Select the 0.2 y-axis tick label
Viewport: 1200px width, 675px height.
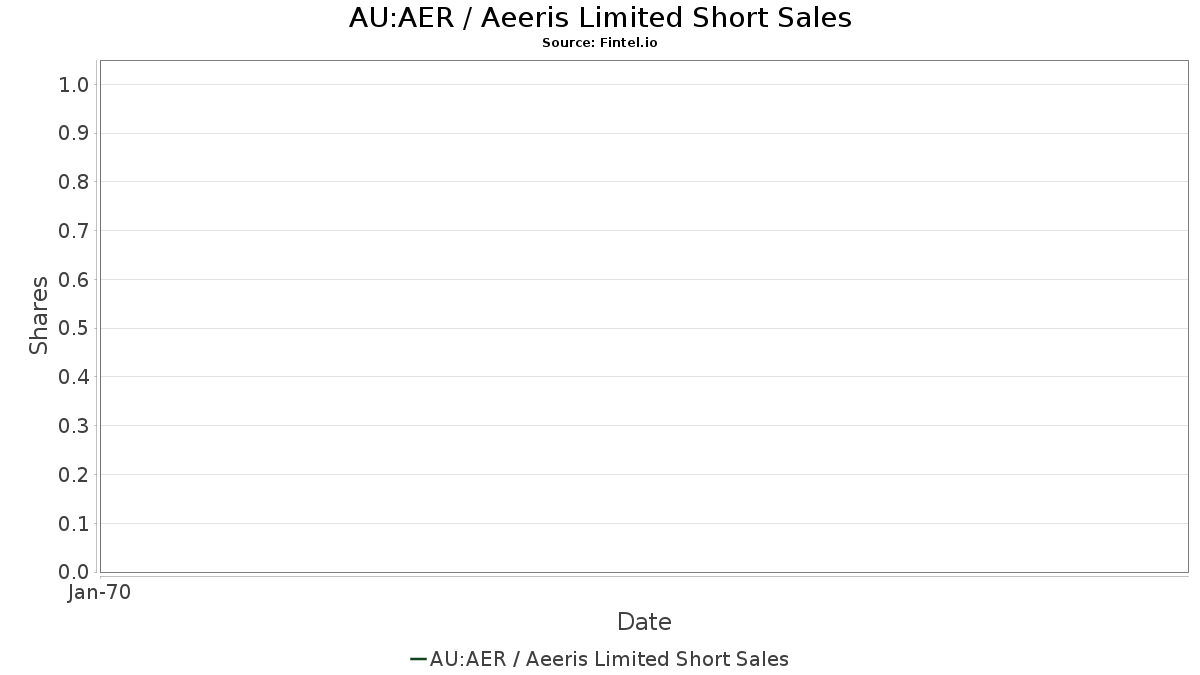74,475
